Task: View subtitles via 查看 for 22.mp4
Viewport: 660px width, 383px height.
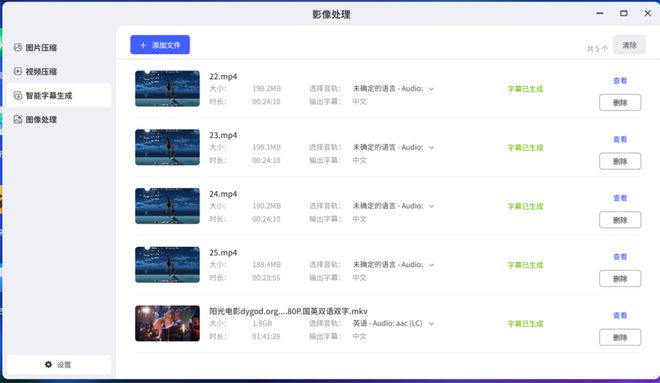Action: pos(620,81)
